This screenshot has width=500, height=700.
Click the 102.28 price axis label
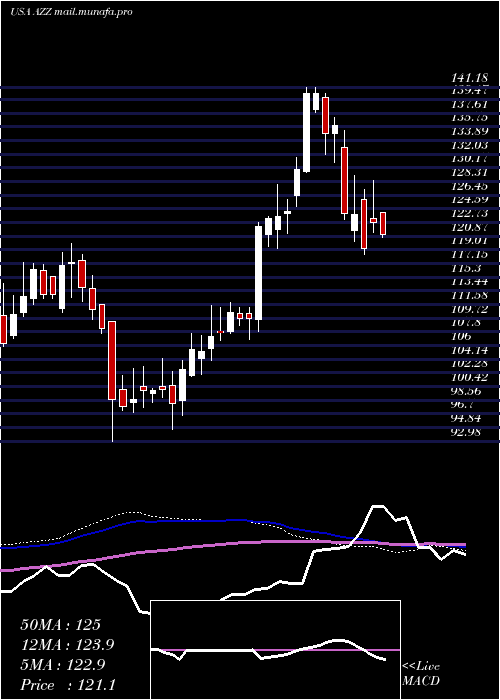point(470,363)
